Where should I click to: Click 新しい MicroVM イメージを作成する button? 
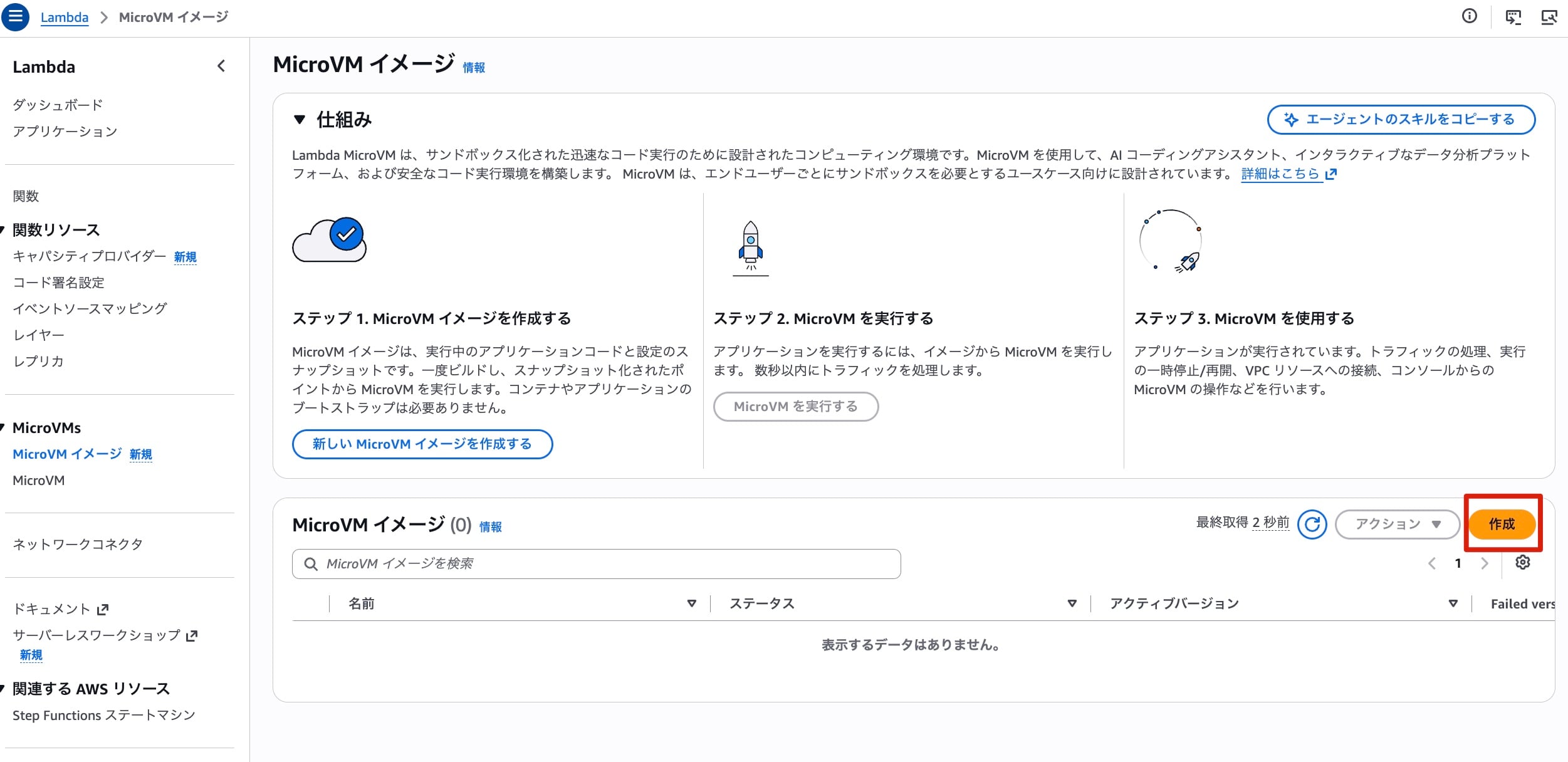(422, 444)
